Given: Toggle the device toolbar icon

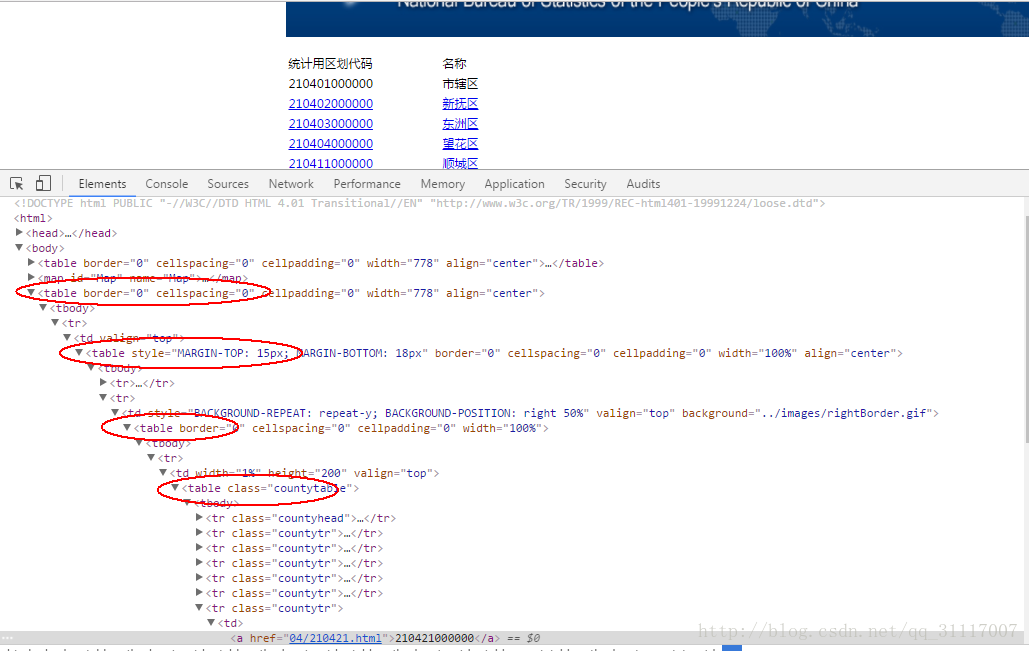Looking at the screenshot, I should pos(43,183).
